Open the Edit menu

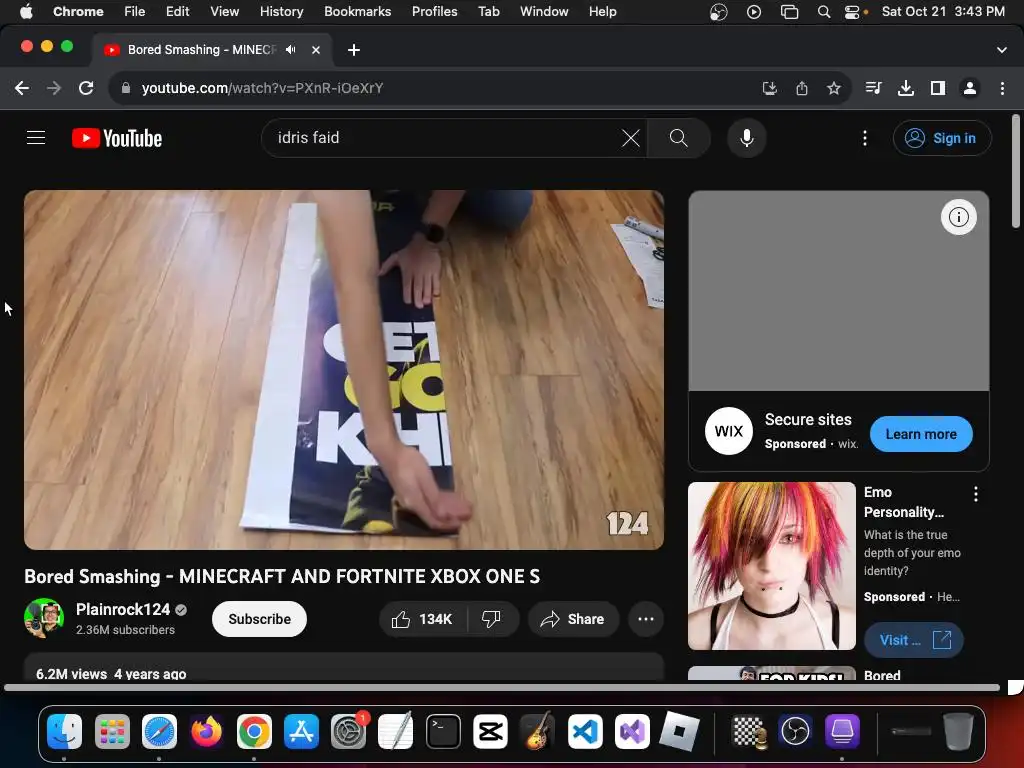(x=177, y=12)
